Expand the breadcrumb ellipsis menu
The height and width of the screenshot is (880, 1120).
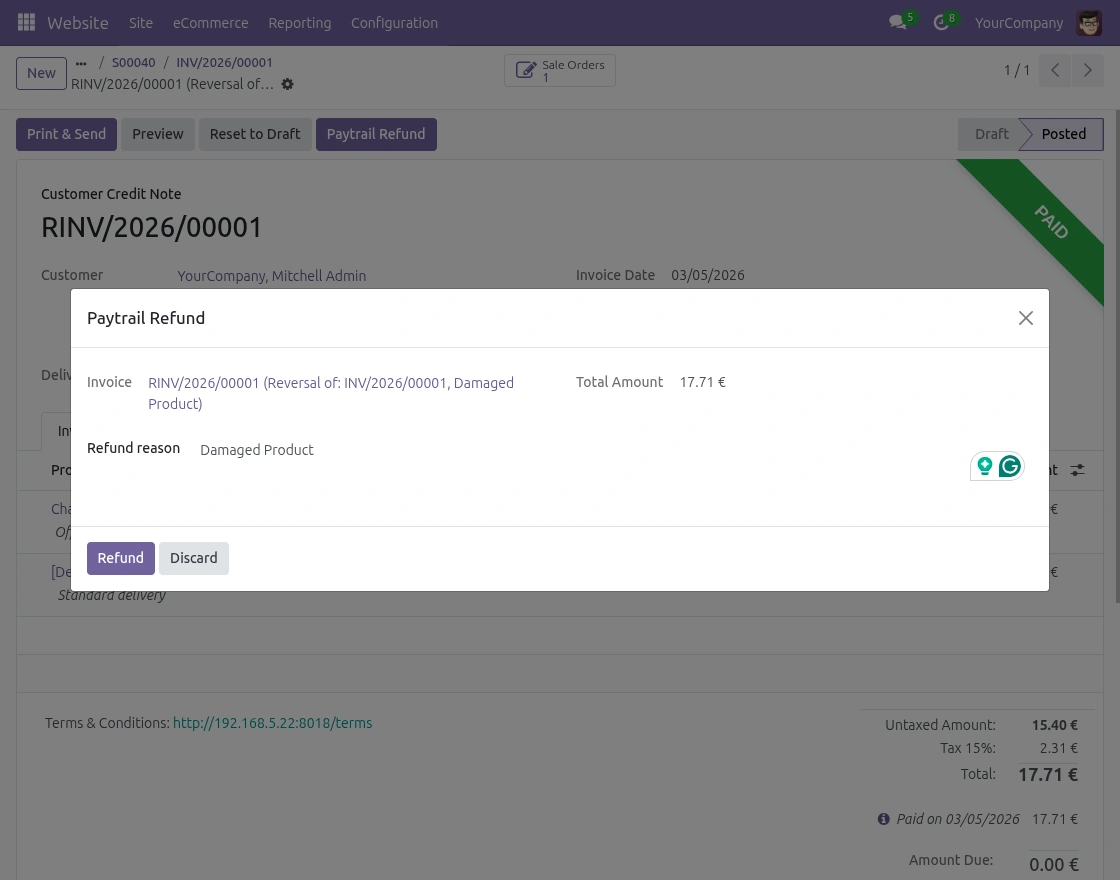pyautogui.click(x=81, y=62)
